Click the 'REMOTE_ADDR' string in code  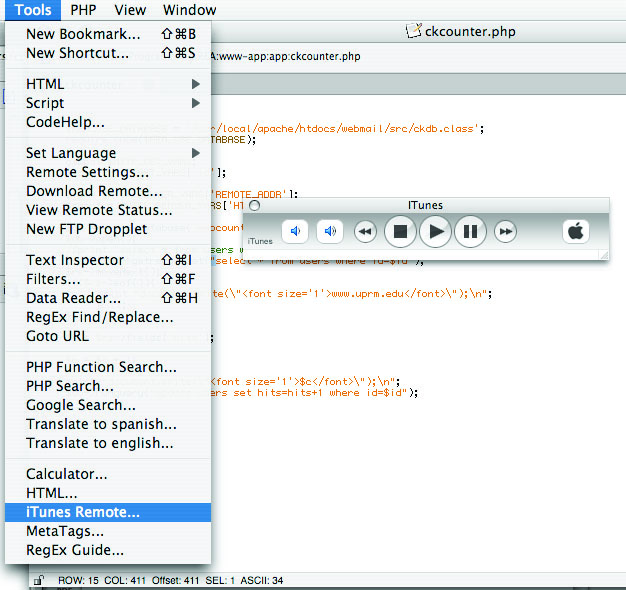pyautogui.click(x=251, y=194)
